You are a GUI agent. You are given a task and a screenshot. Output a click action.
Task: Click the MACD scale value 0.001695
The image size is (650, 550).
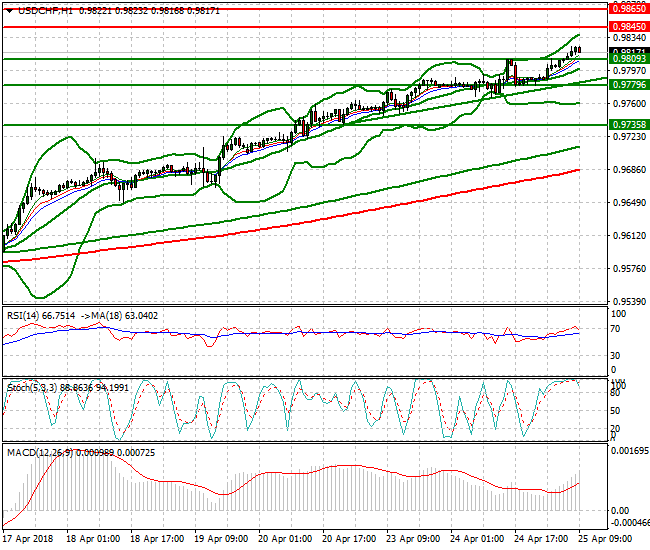[630, 451]
